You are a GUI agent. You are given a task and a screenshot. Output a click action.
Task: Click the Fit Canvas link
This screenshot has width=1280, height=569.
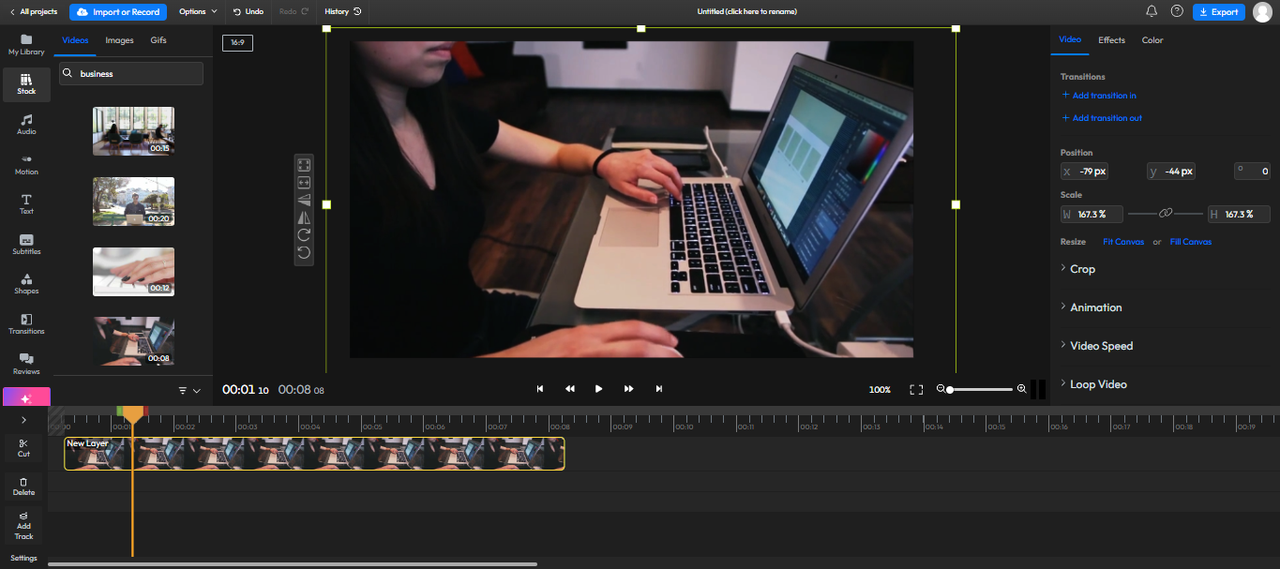1123,242
